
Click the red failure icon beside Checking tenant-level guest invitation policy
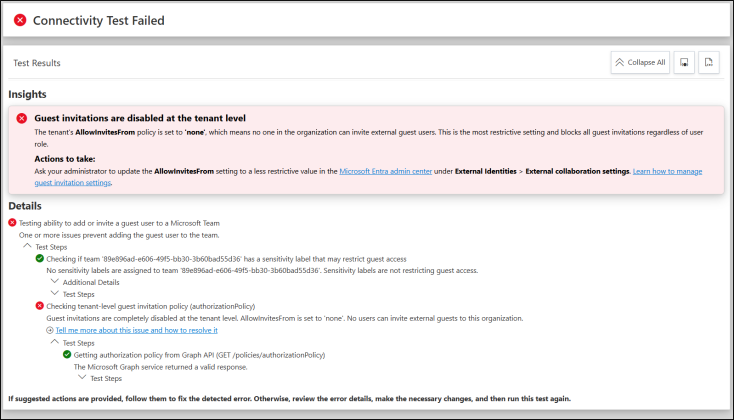tap(40, 306)
